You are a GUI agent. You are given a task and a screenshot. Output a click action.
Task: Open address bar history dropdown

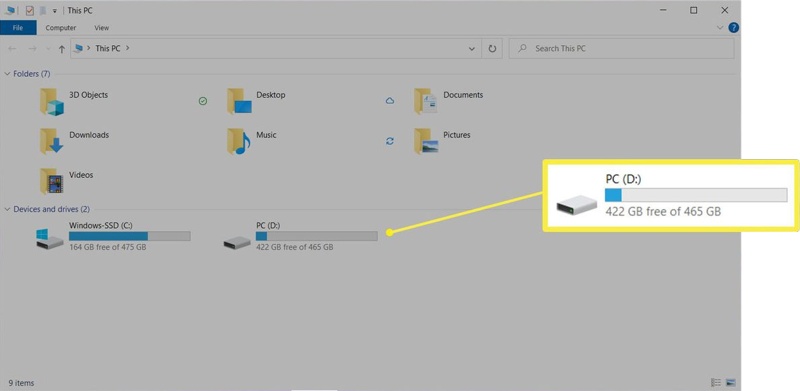(x=471, y=48)
